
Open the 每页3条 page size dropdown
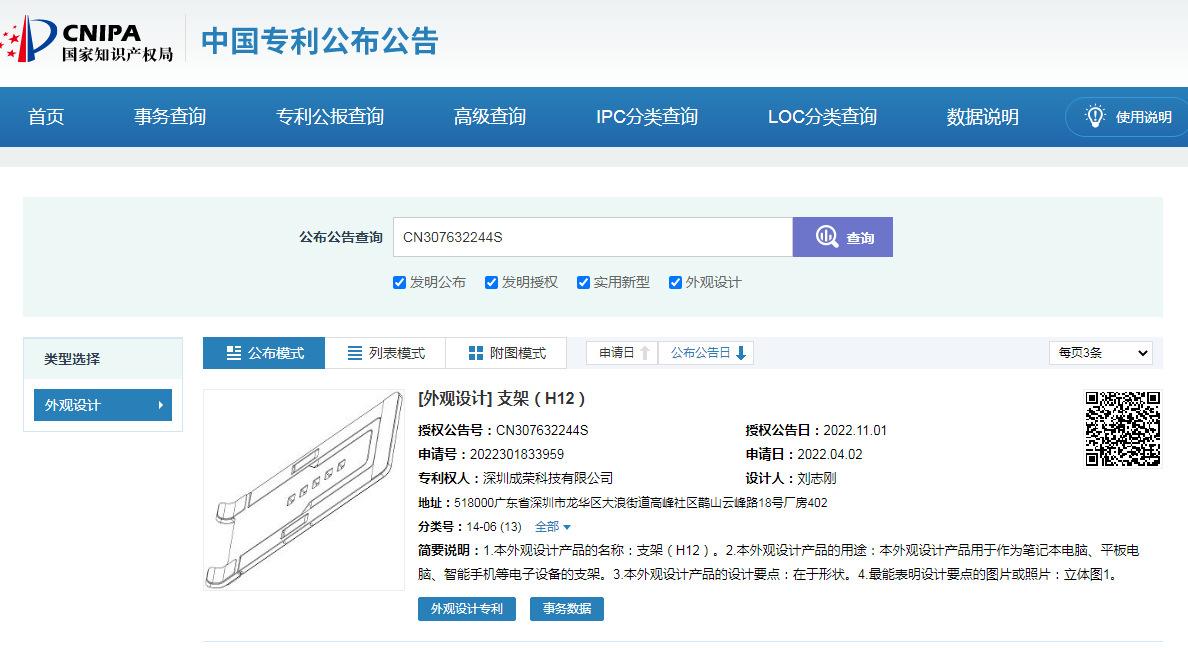(x=1100, y=353)
